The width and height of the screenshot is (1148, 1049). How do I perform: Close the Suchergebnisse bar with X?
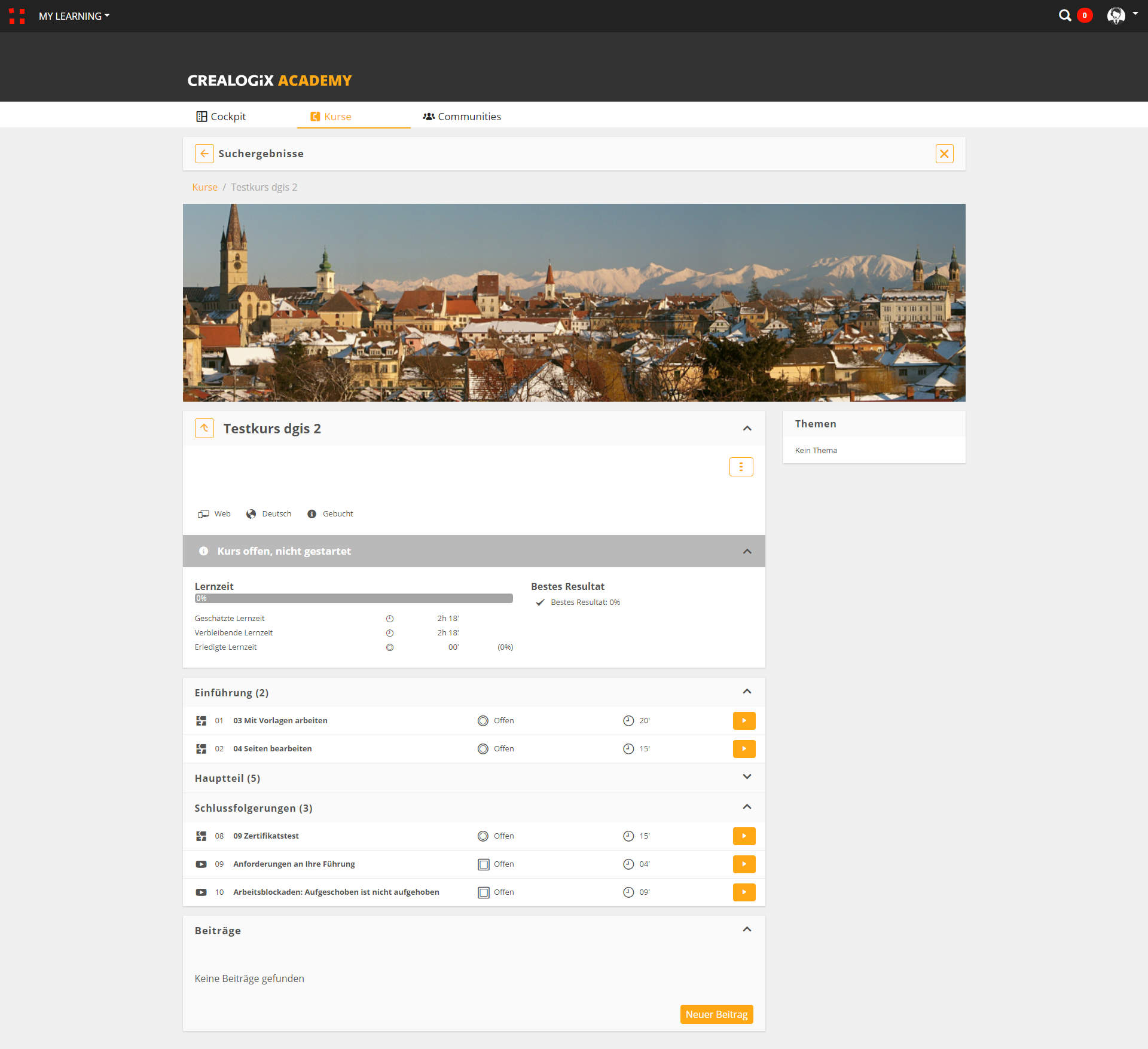pos(944,154)
